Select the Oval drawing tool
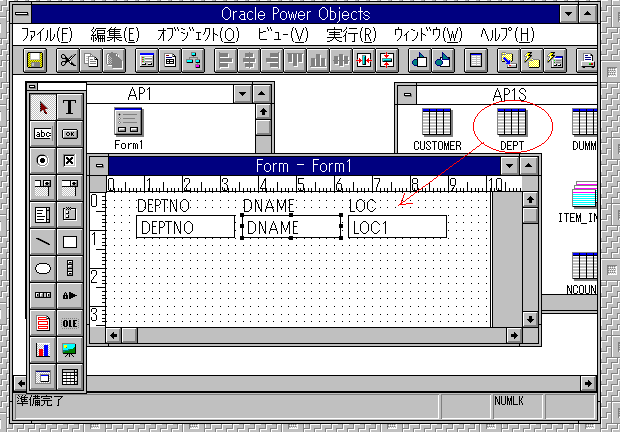The height and width of the screenshot is (432, 620). coord(43,268)
